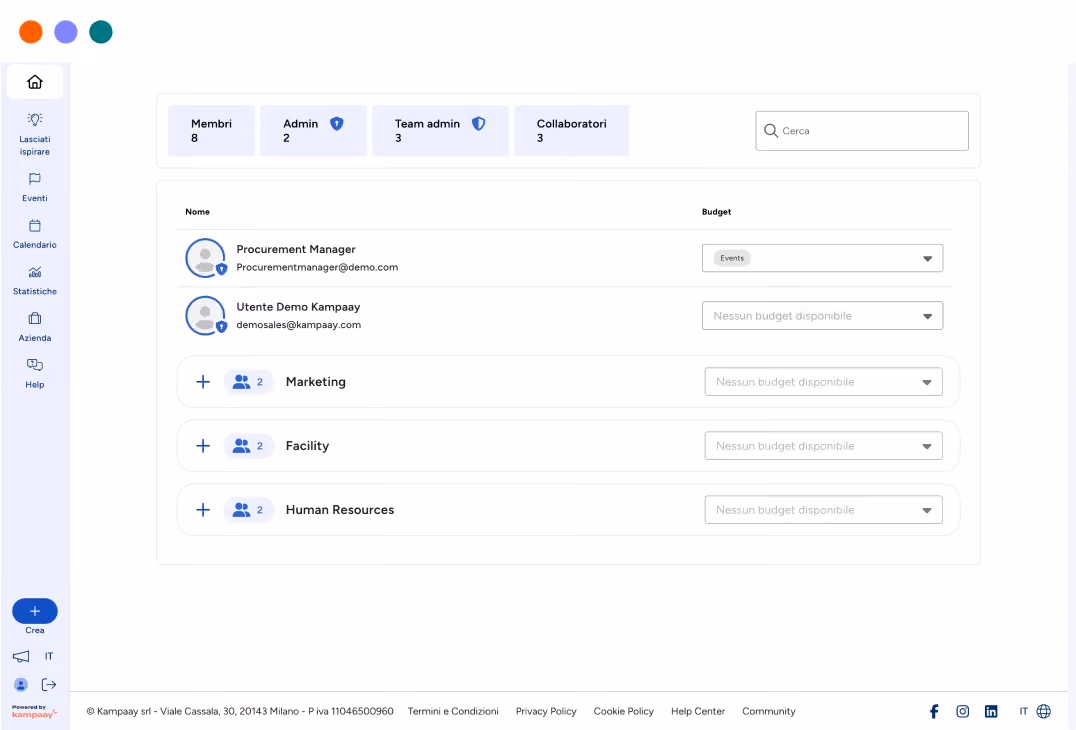Open the Help Center footer link
Viewport: 1076px width, 730px height.
point(698,711)
